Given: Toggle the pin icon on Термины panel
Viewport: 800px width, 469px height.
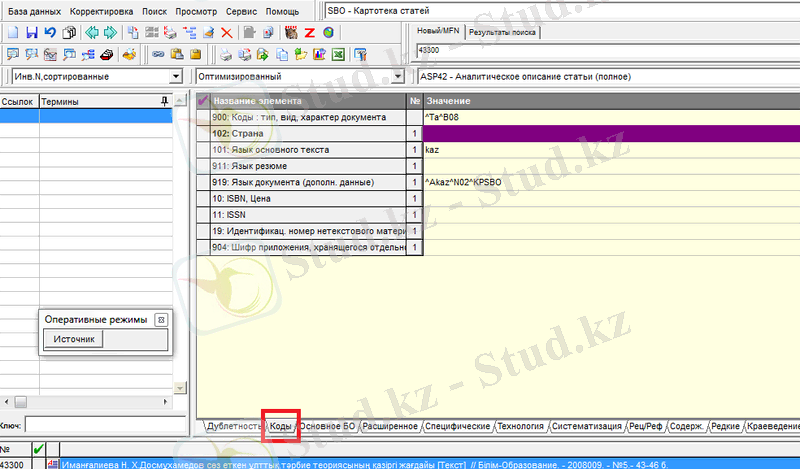Looking at the screenshot, I should pyautogui.click(x=164, y=102).
